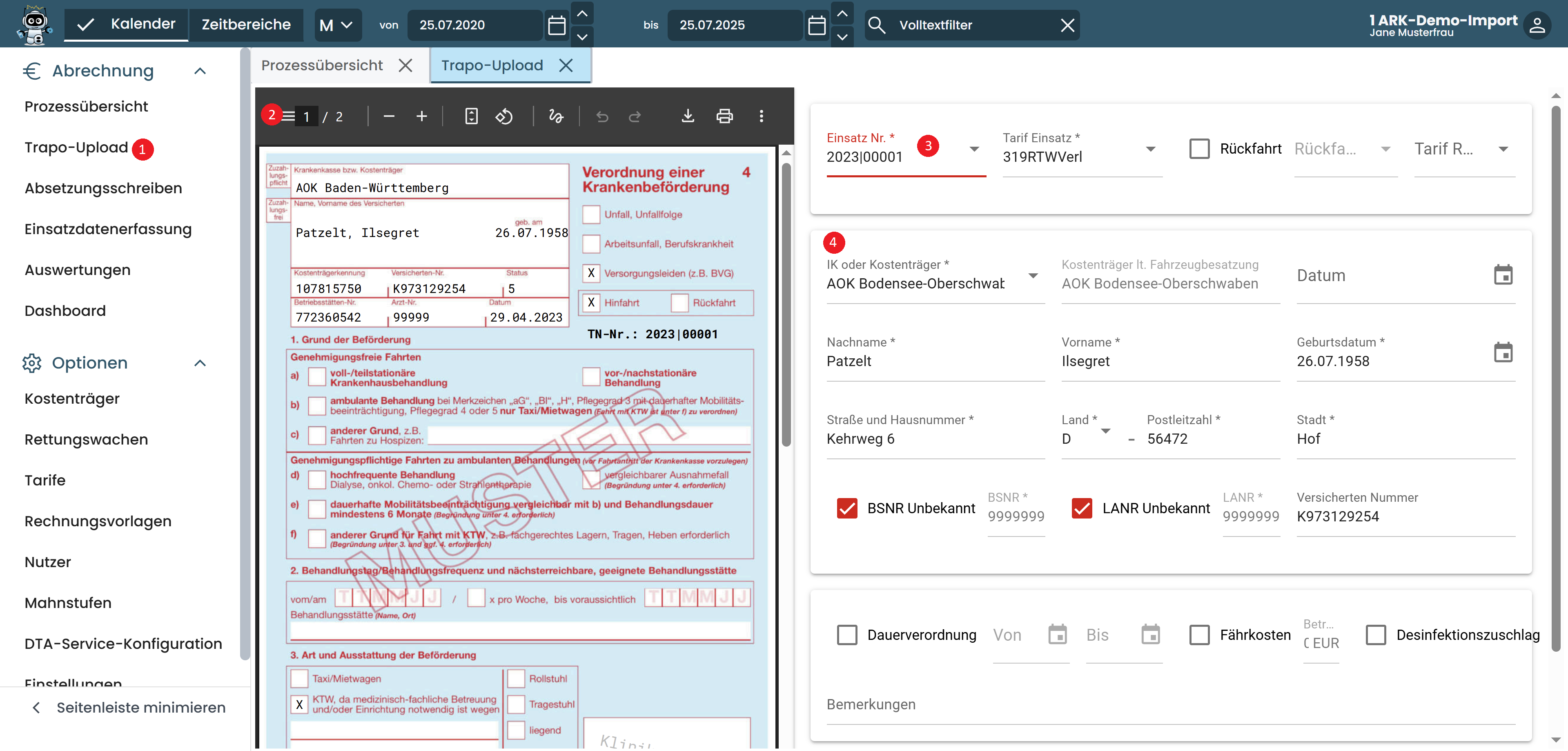1568x751 pixels.
Task: Uncheck BSNR Unbekannt
Action: tap(847, 508)
